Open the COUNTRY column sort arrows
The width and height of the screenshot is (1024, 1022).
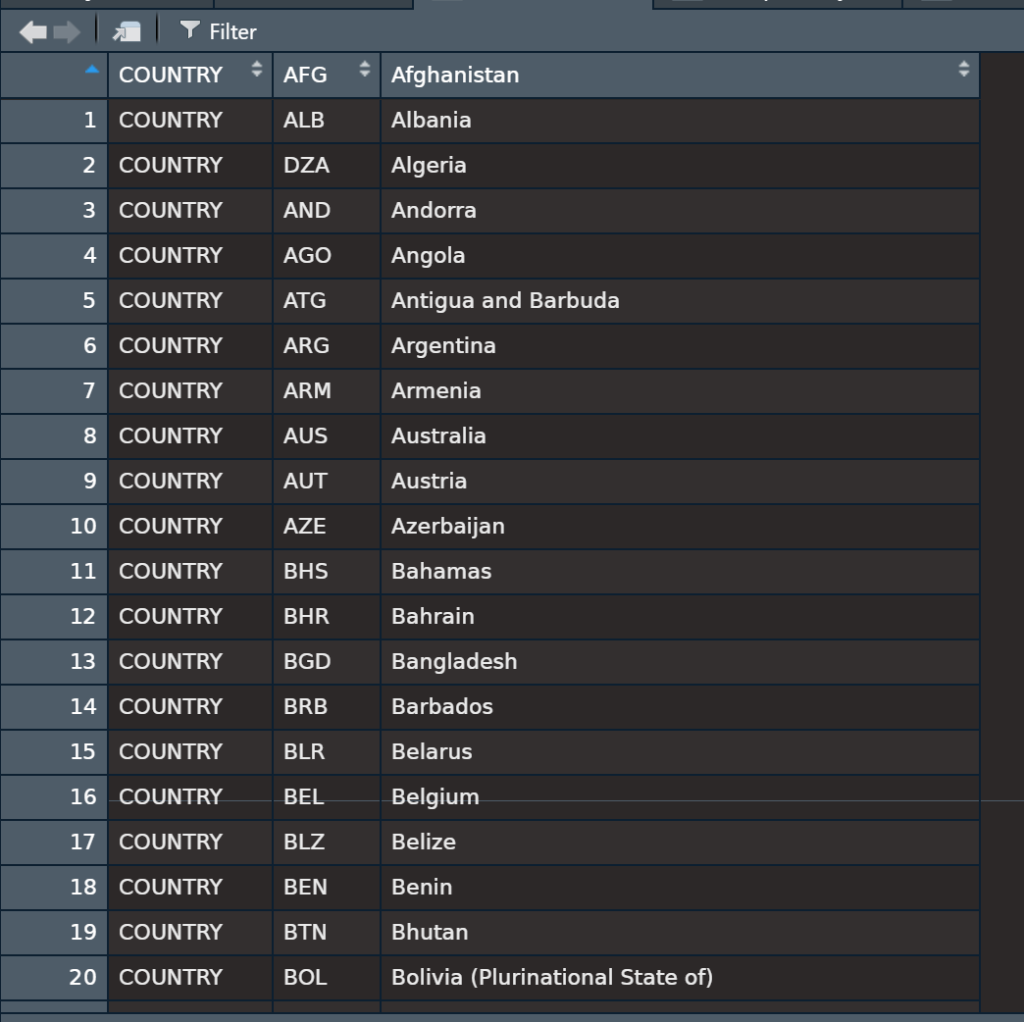(256, 74)
